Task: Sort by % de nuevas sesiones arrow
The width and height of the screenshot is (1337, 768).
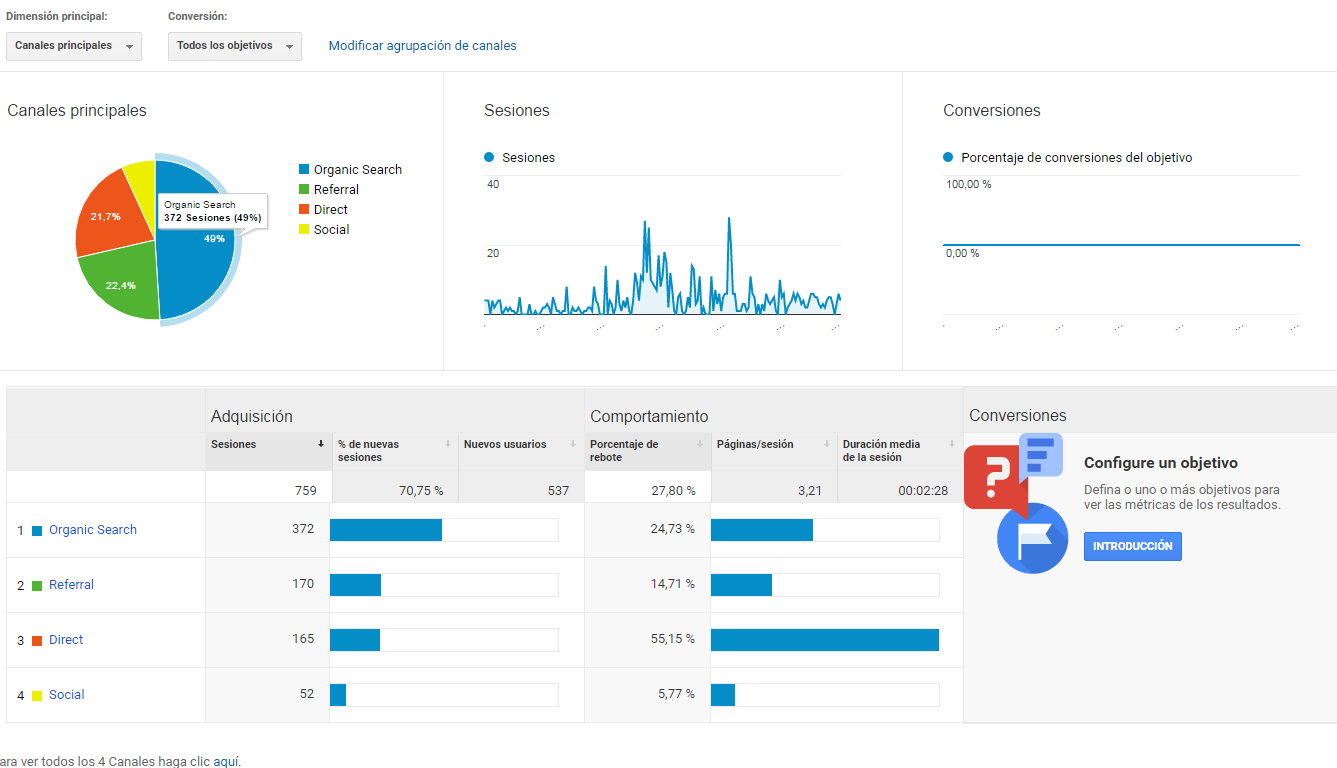Action: pyautogui.click(x=448, y=444)
